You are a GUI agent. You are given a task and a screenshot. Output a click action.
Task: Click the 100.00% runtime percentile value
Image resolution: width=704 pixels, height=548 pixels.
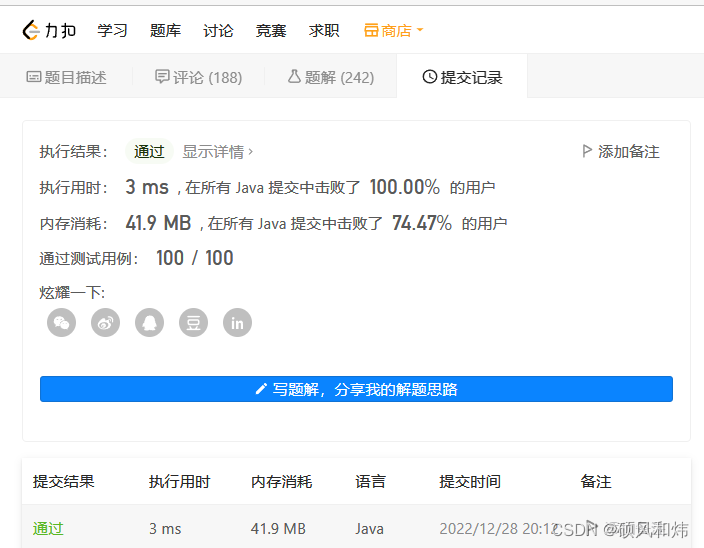coord(405,187)
